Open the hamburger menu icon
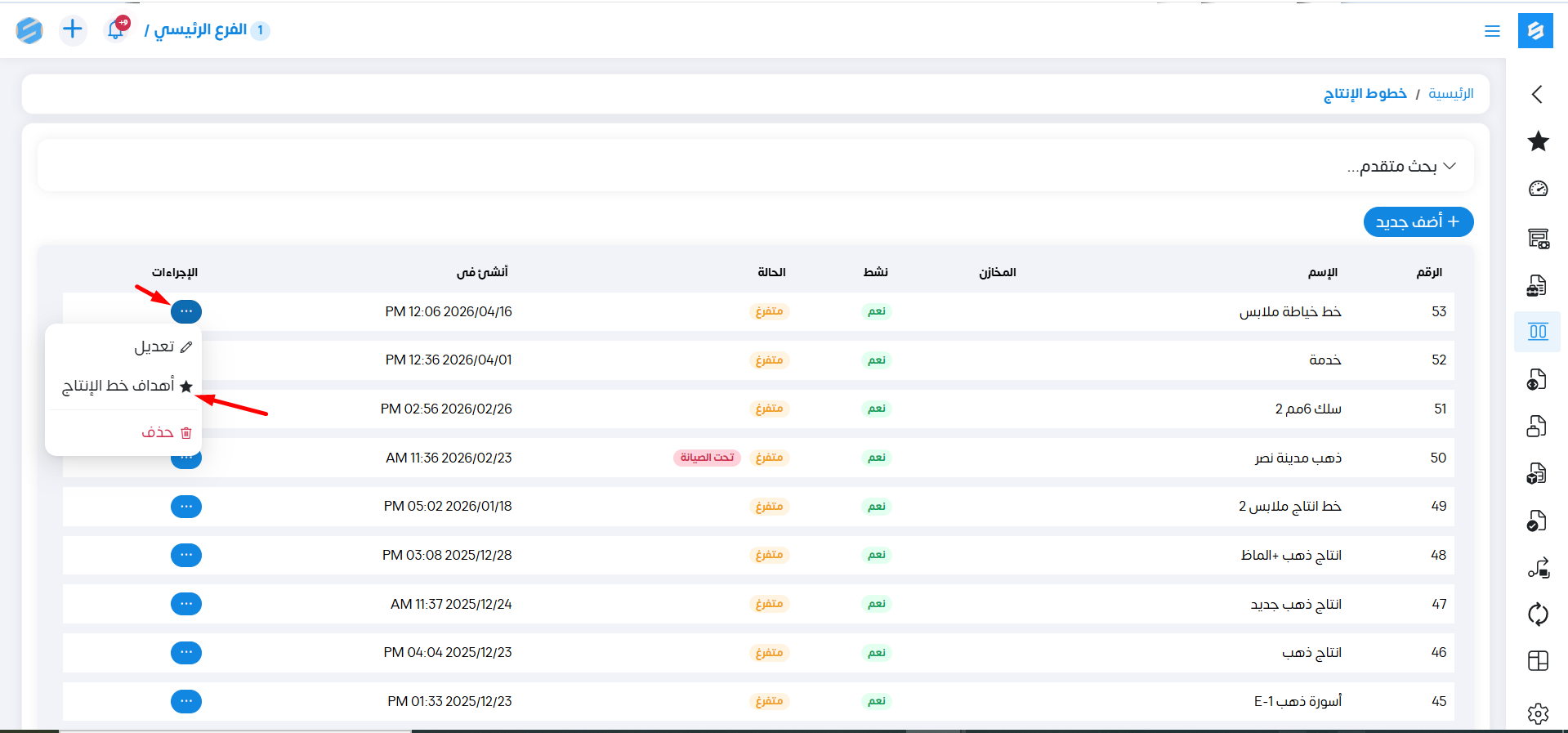Viewport: 1568px width, 733px height. (1492, 31)
